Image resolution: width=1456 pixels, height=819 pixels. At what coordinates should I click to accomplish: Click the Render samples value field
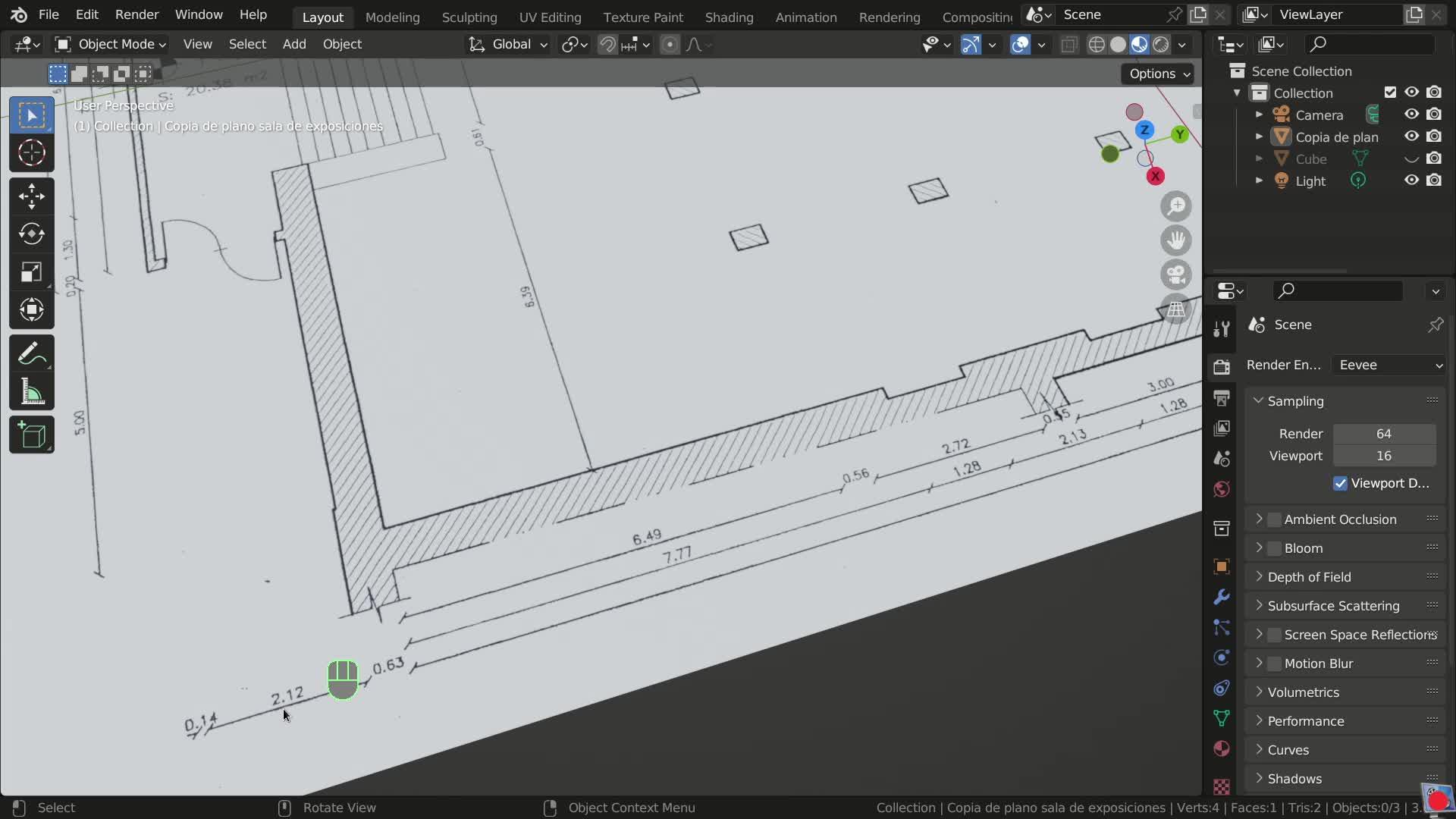tap(1383, 434)
